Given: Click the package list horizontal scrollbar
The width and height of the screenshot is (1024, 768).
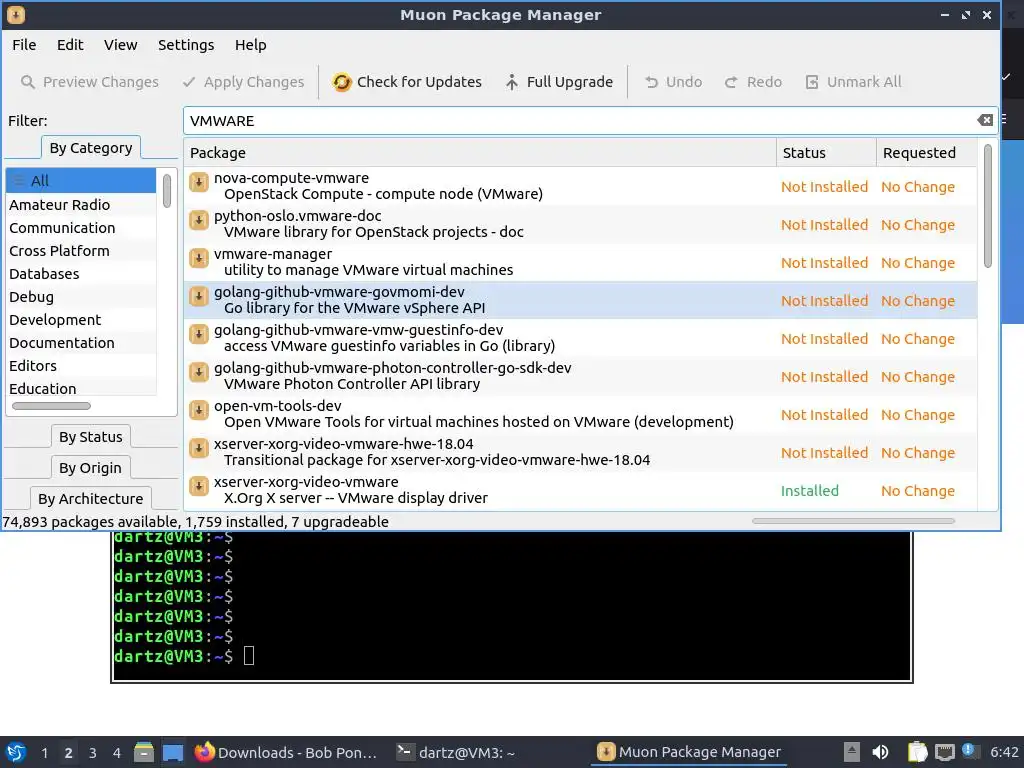Looking at the screenshot, I should point(853,521).
